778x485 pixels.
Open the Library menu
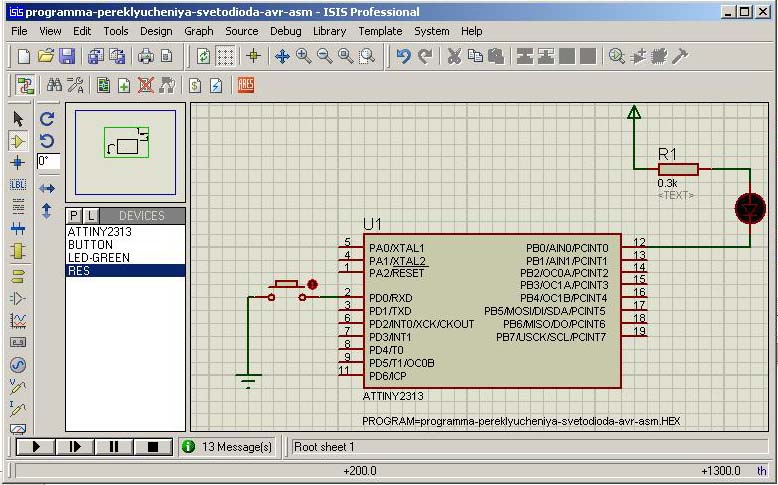[x=329, y=31]
